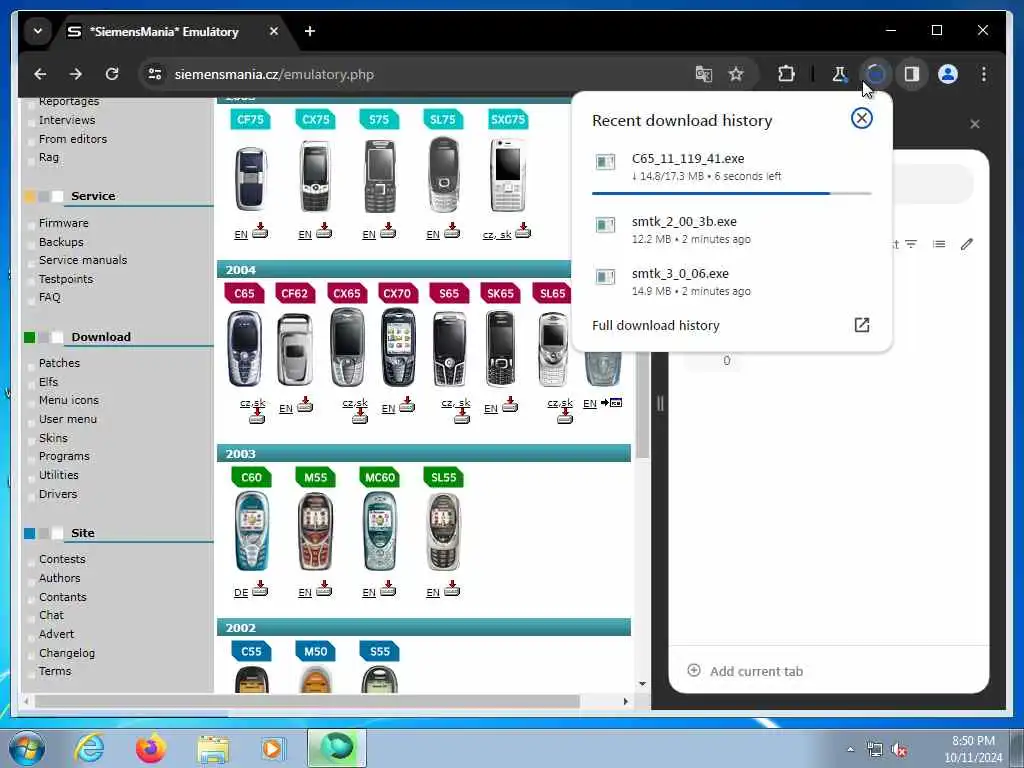Close the side panel with the X
Image resolution: width=1024 pixels, height=768 pixels.
coord(974,124)
